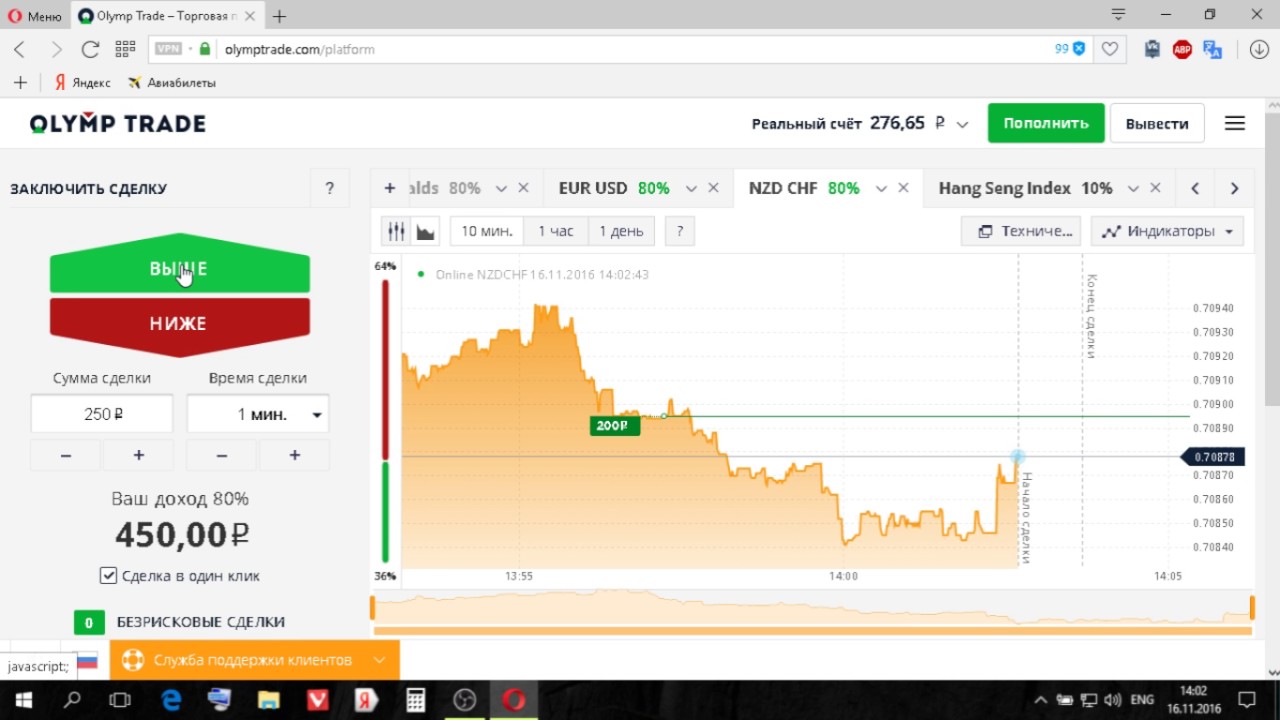Click the Вывести button
This screenshot has height=720, width=1280.
click(1157, 123)
